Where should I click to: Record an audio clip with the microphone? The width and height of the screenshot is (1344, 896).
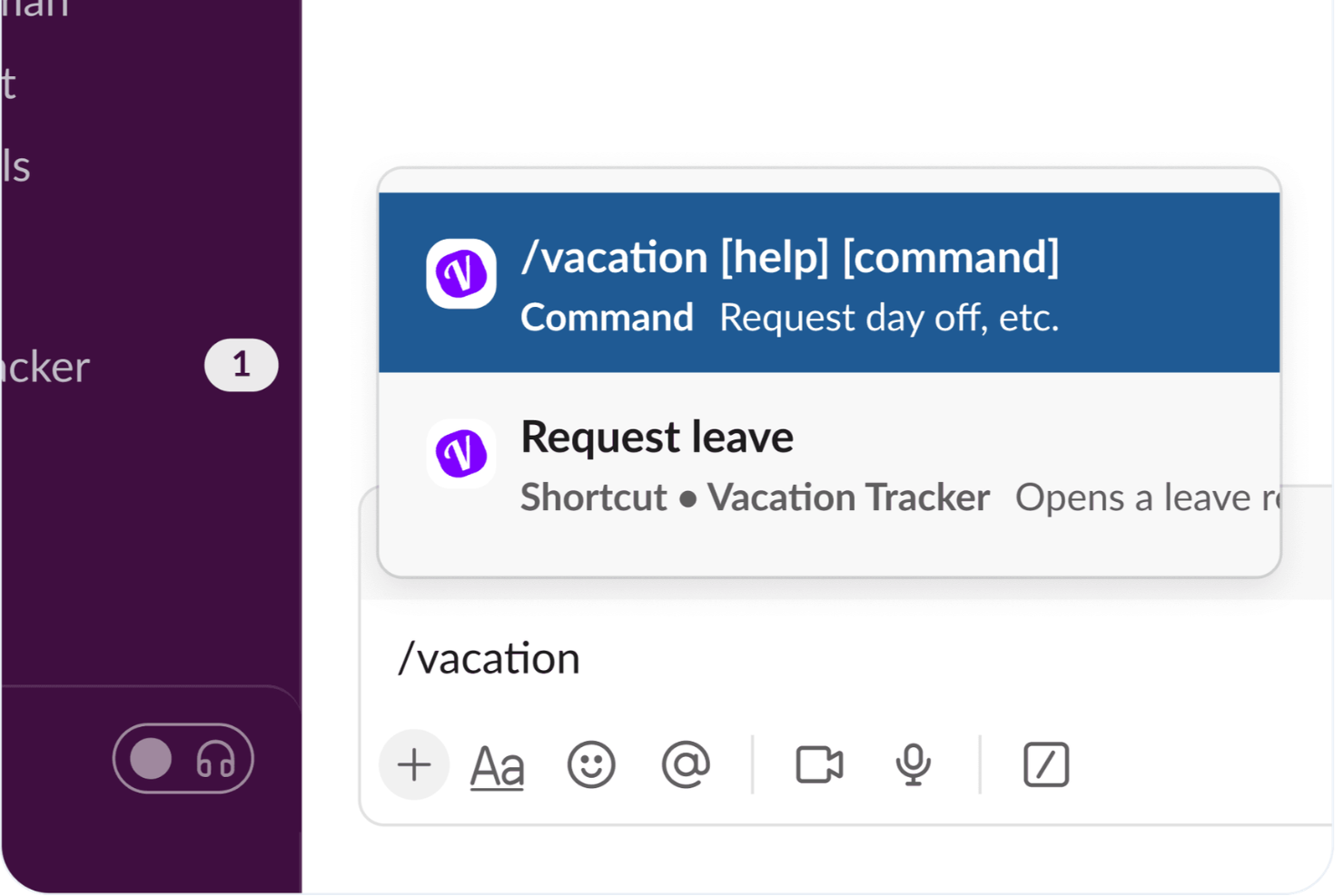coord(914,764)
